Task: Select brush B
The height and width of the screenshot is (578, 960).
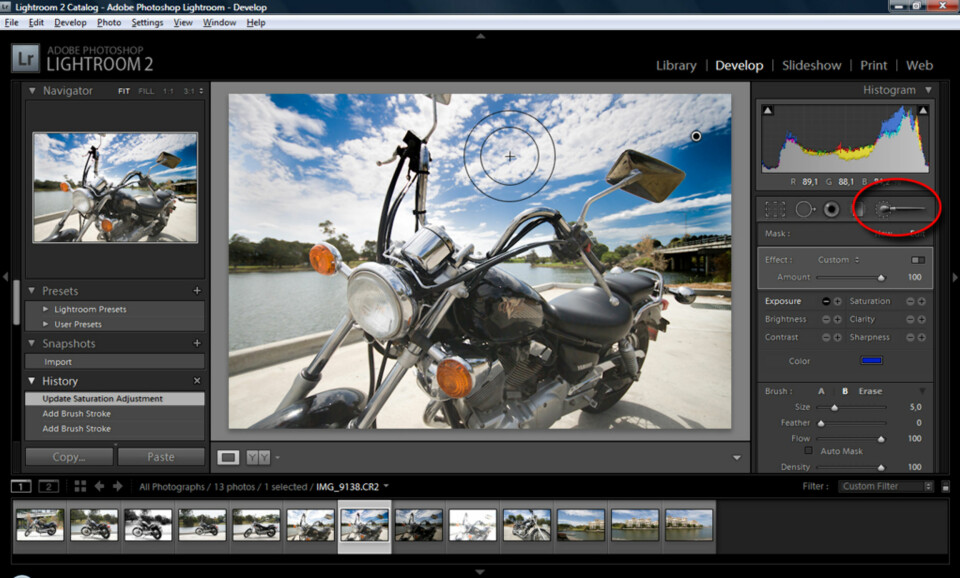Action: click(845, 391)
